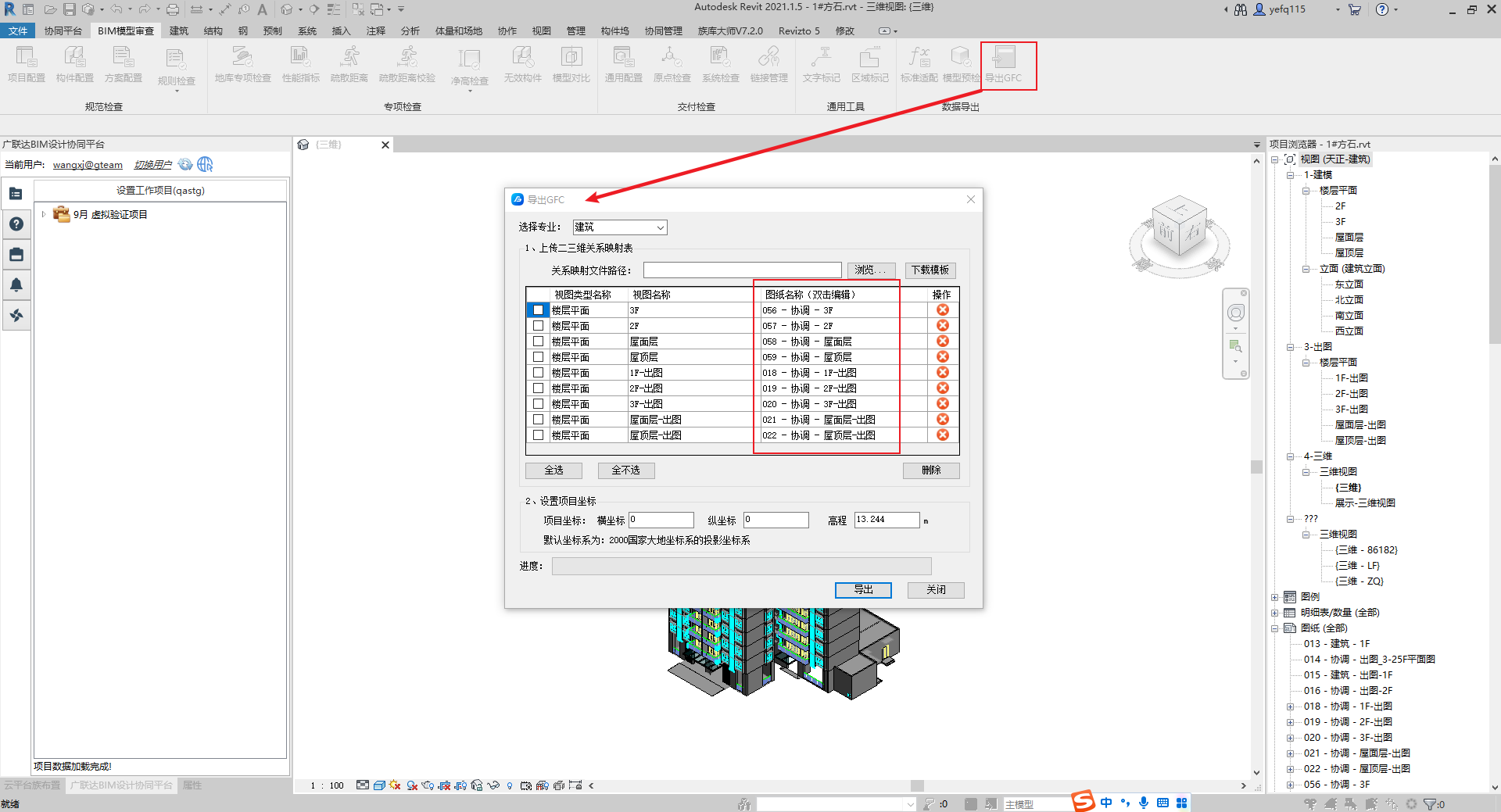Screen dimensions: 1501x812
Task: Click the globe icon beside 切换用户
Action: [205, 164]
